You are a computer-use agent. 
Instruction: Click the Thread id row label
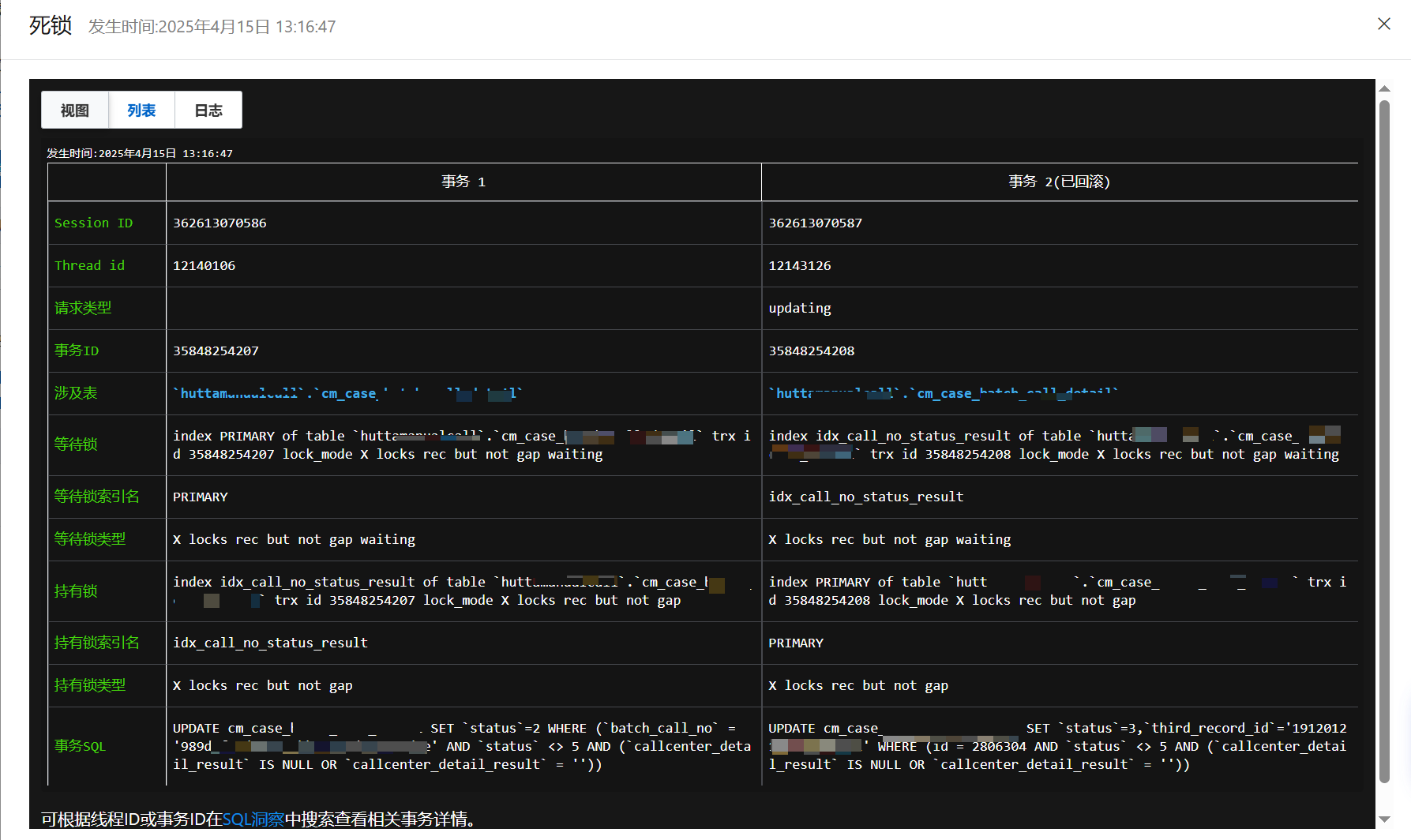tap(89, 266)
